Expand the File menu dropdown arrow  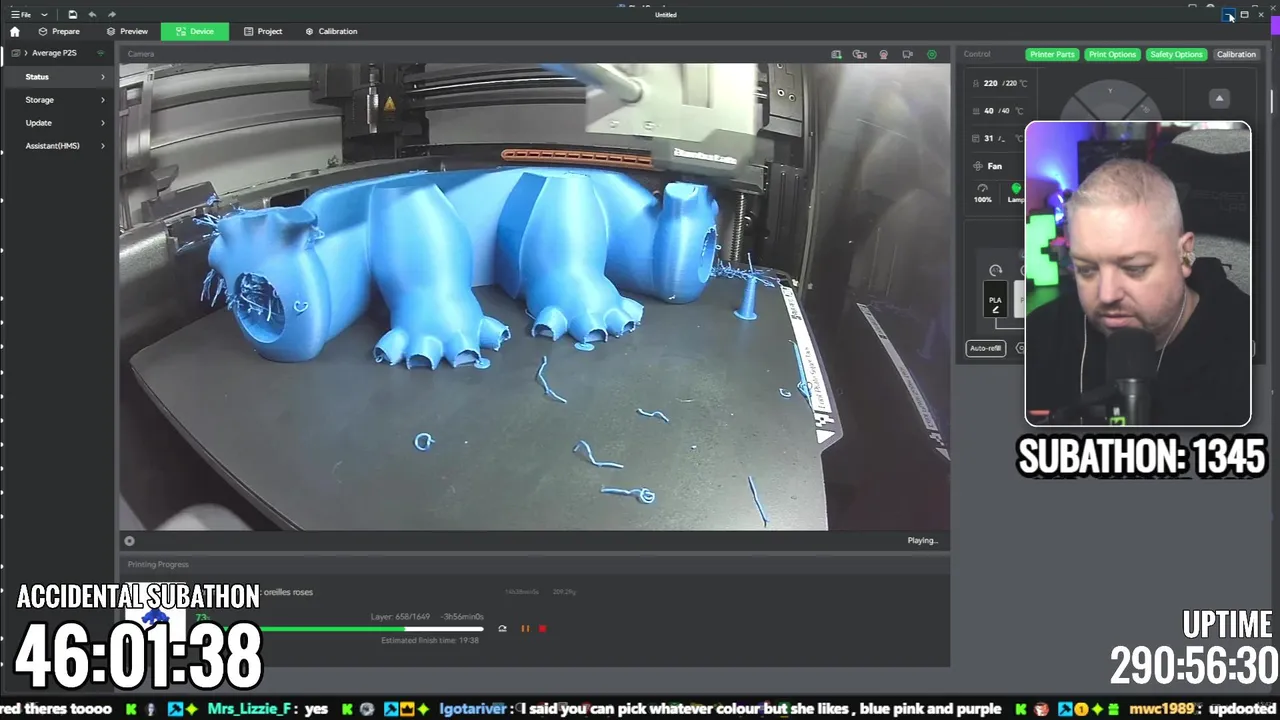click(44, 15)
